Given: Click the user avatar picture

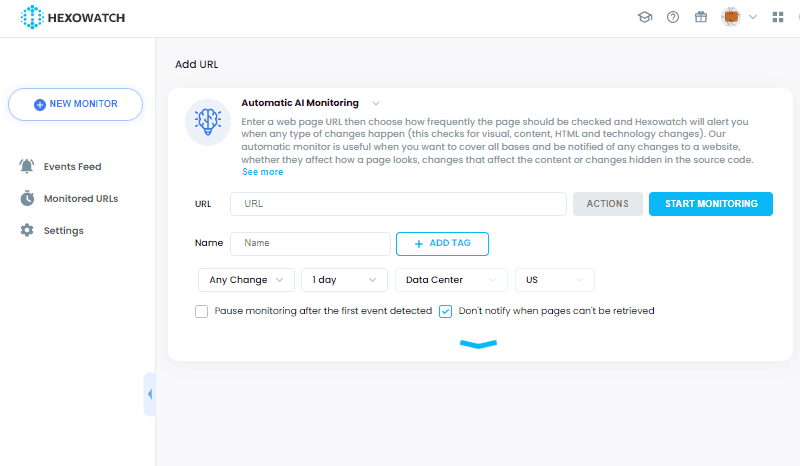Looking at the screenshot, I should point(731,17).
